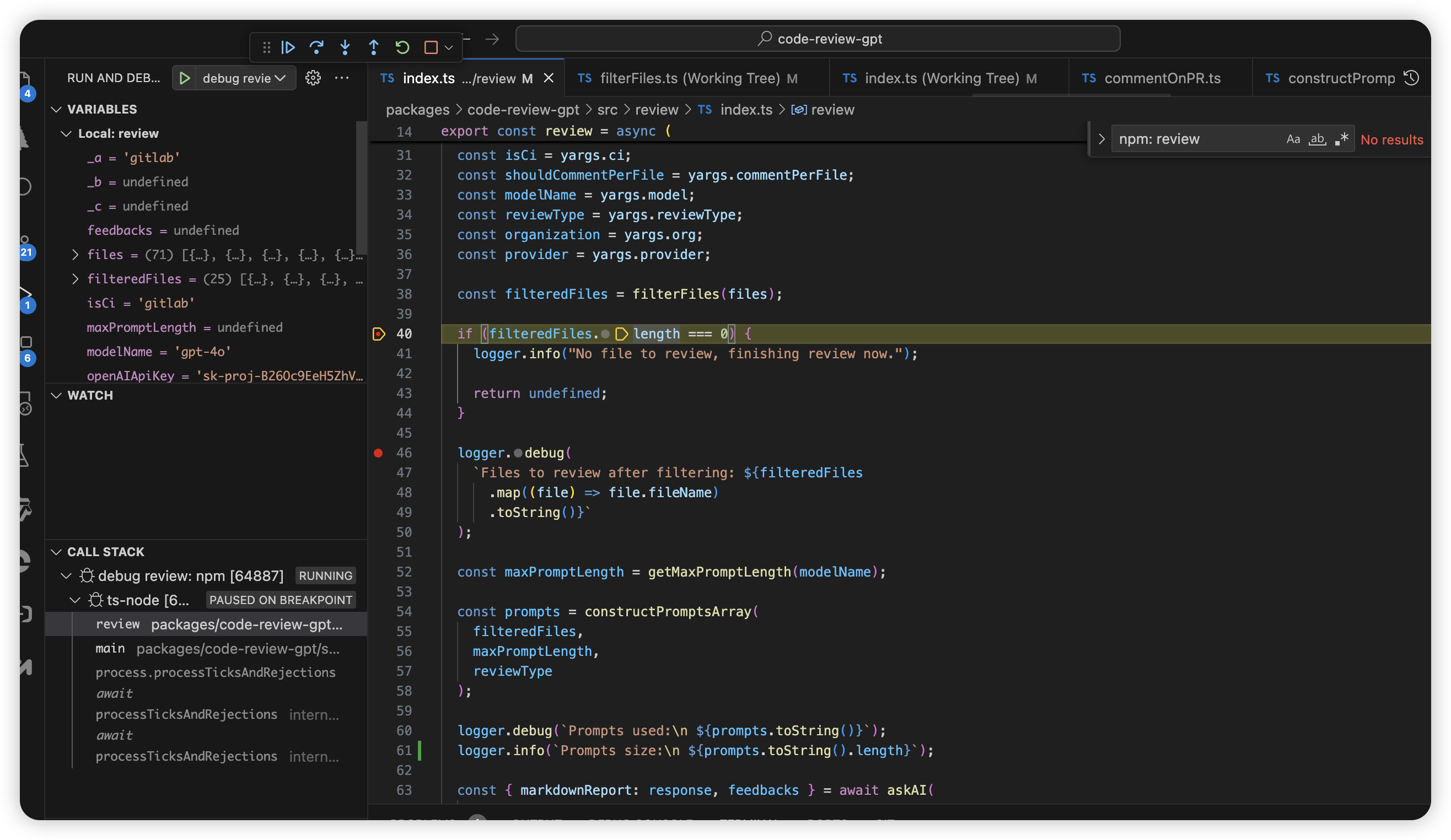This screenshot has width=1451, height=840.
Task: Select the main call stack frame
Action: point(110,649)
